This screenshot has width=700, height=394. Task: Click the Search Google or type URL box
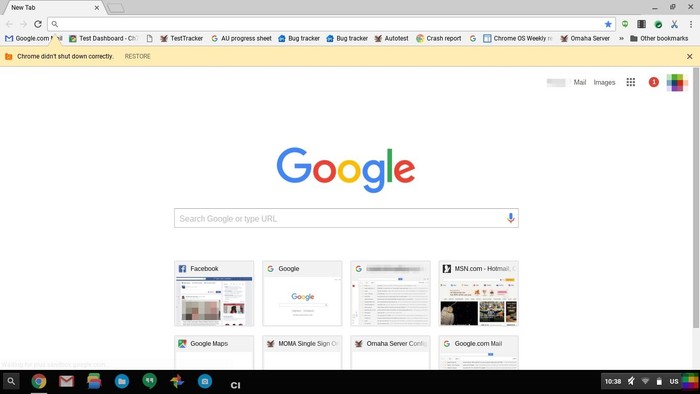tap(346, 218)
